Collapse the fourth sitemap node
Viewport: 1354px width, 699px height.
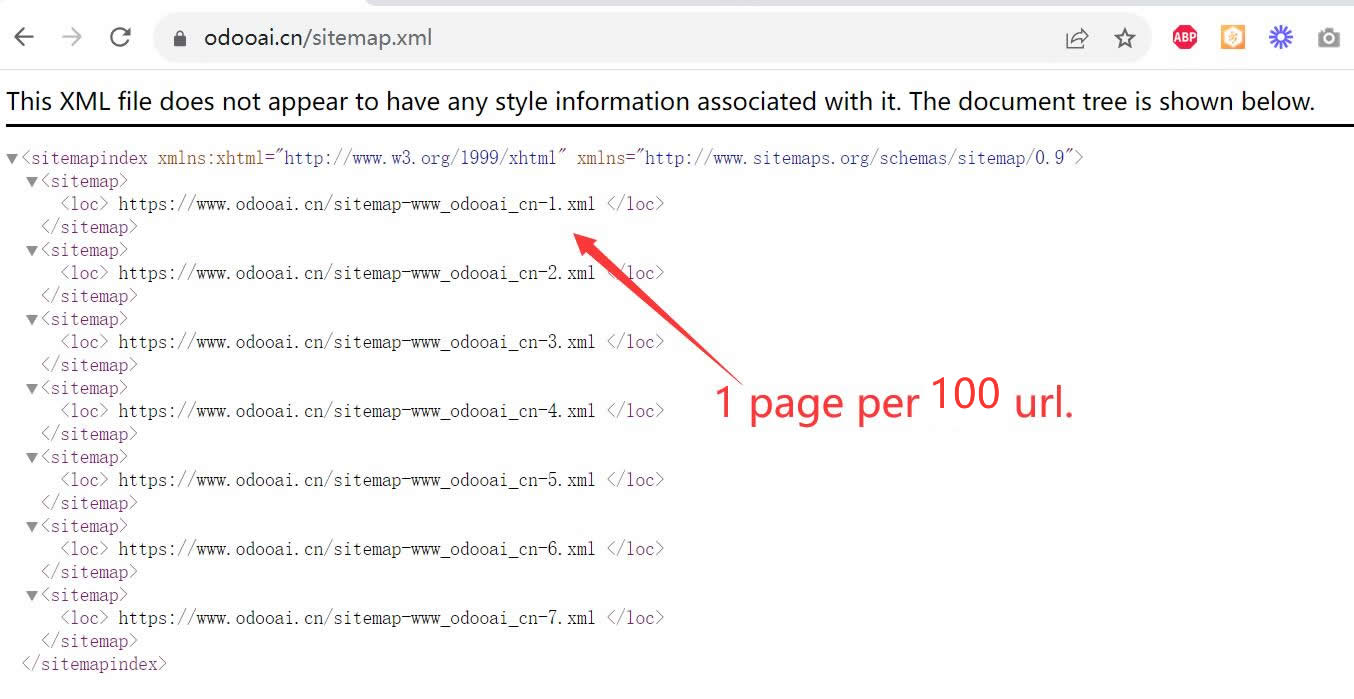(32, 388)
